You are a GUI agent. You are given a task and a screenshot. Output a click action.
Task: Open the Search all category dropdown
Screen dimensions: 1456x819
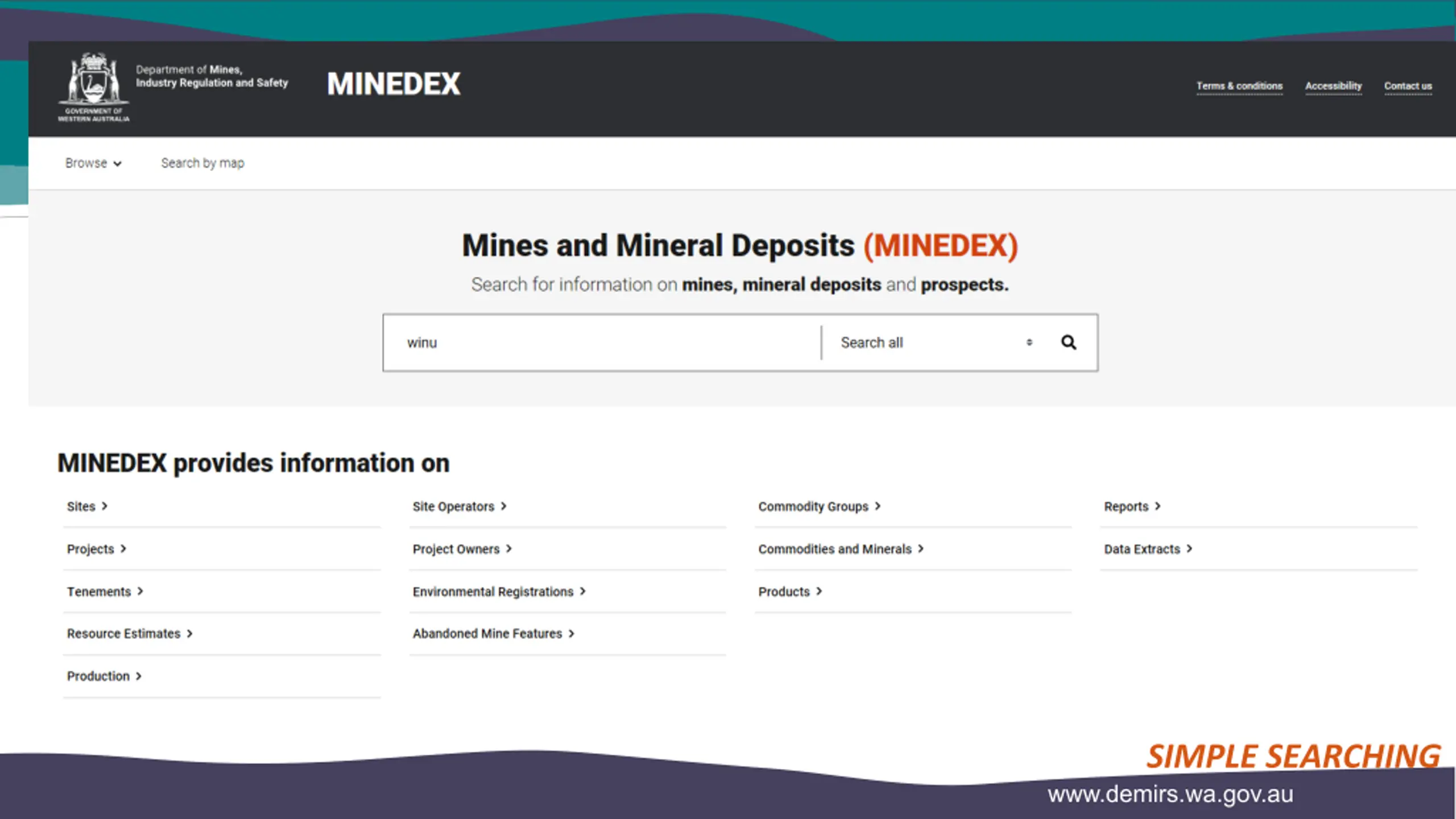(x=937, y=342)
